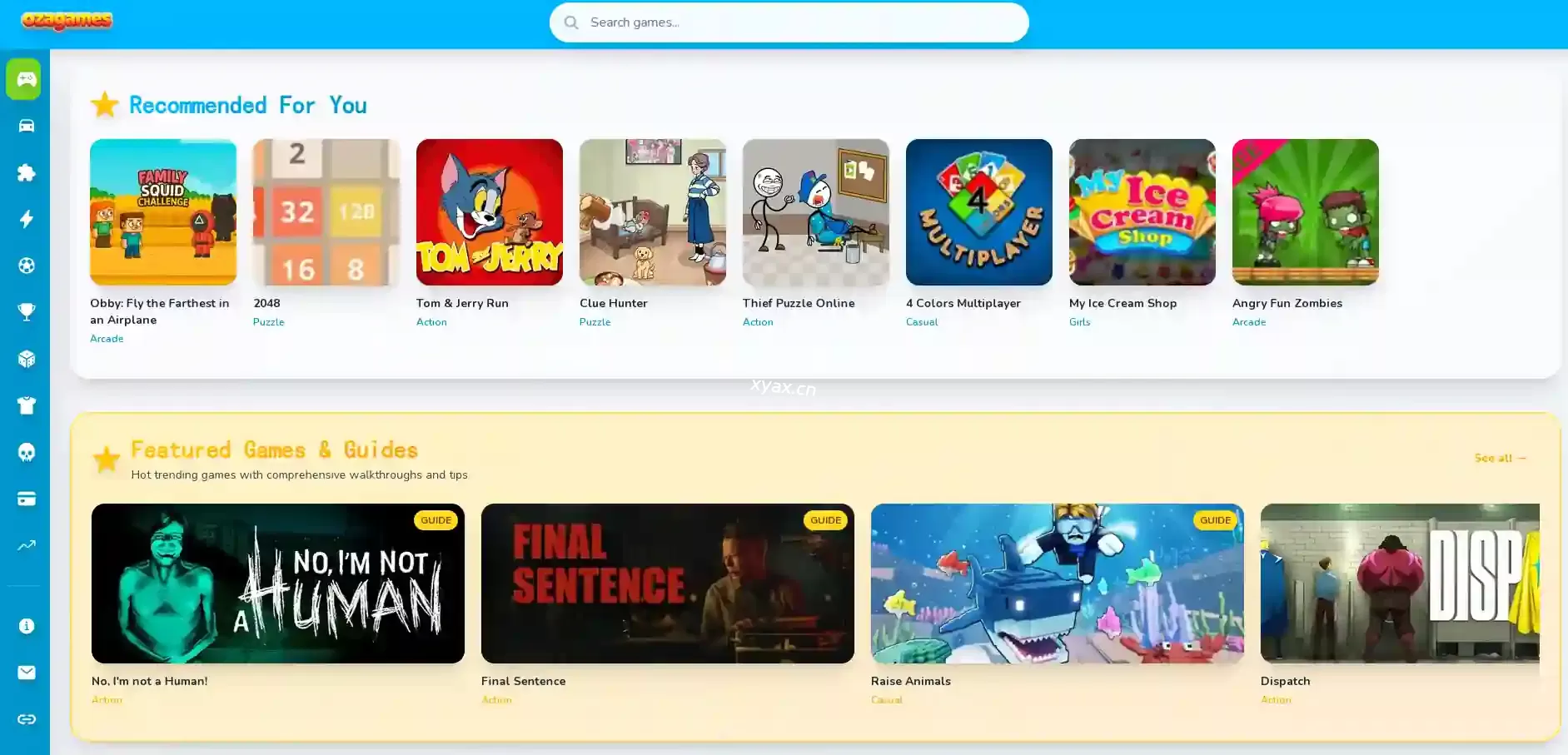
Task: Click the dice cube category icon
Action: click(x=27, y=359)
